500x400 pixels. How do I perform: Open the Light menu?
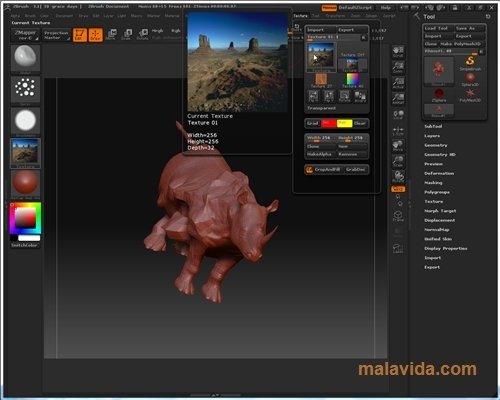click(122, 16)
